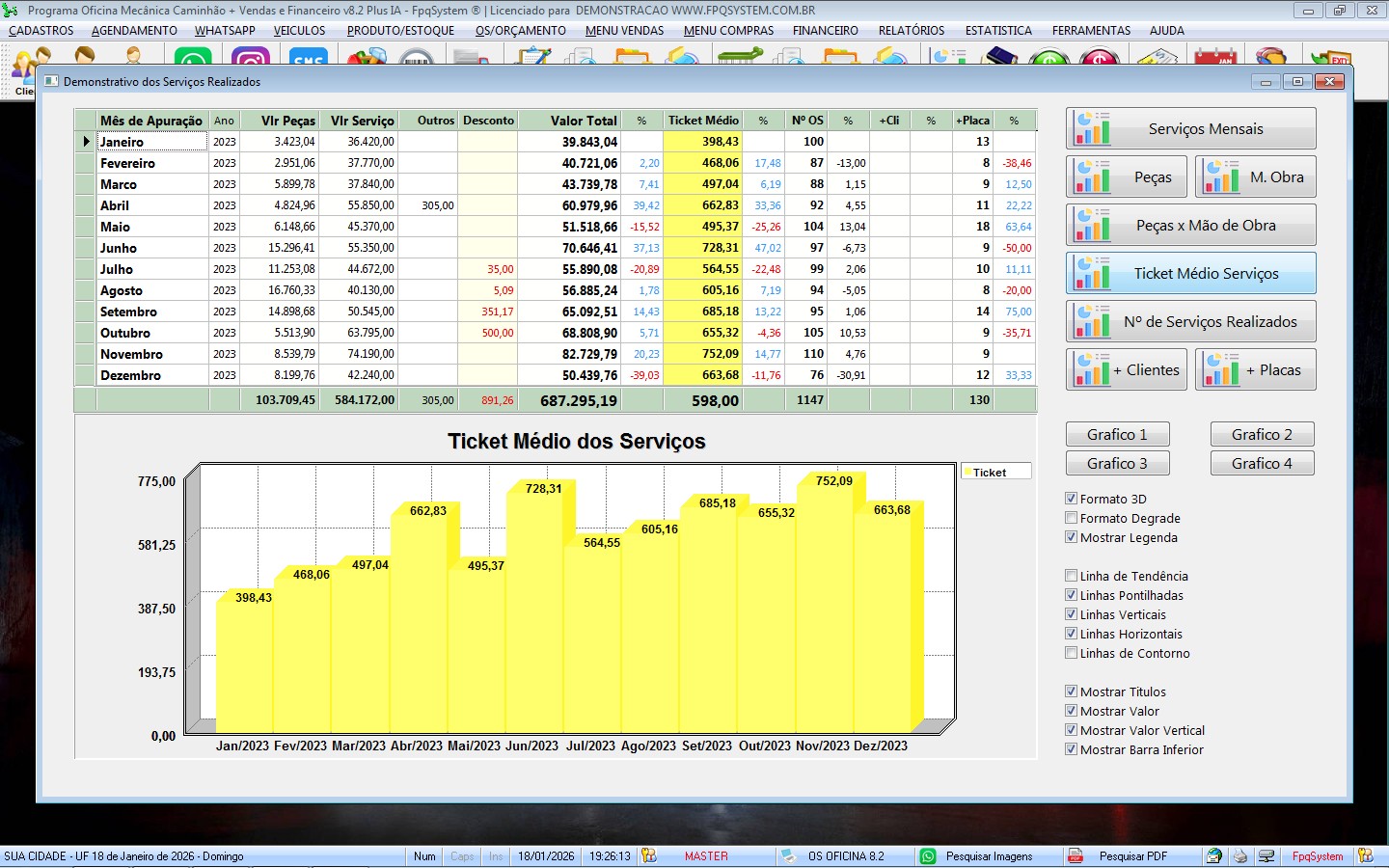The image size is (1389, 868).
Task: Click the red calendar toolbar icon
Action: [x=1214, y=59]
